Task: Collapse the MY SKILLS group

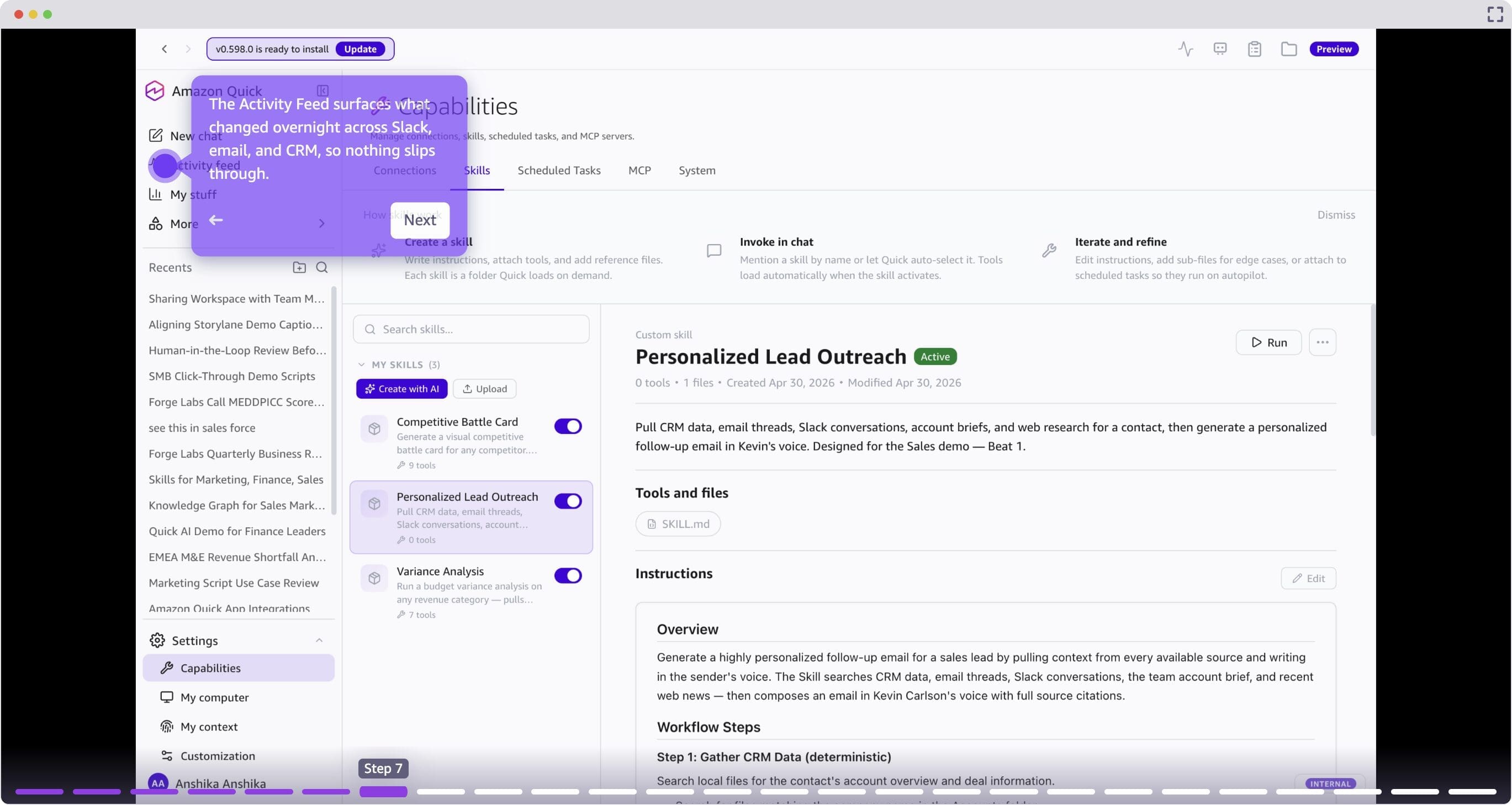Action: [361, 364]
